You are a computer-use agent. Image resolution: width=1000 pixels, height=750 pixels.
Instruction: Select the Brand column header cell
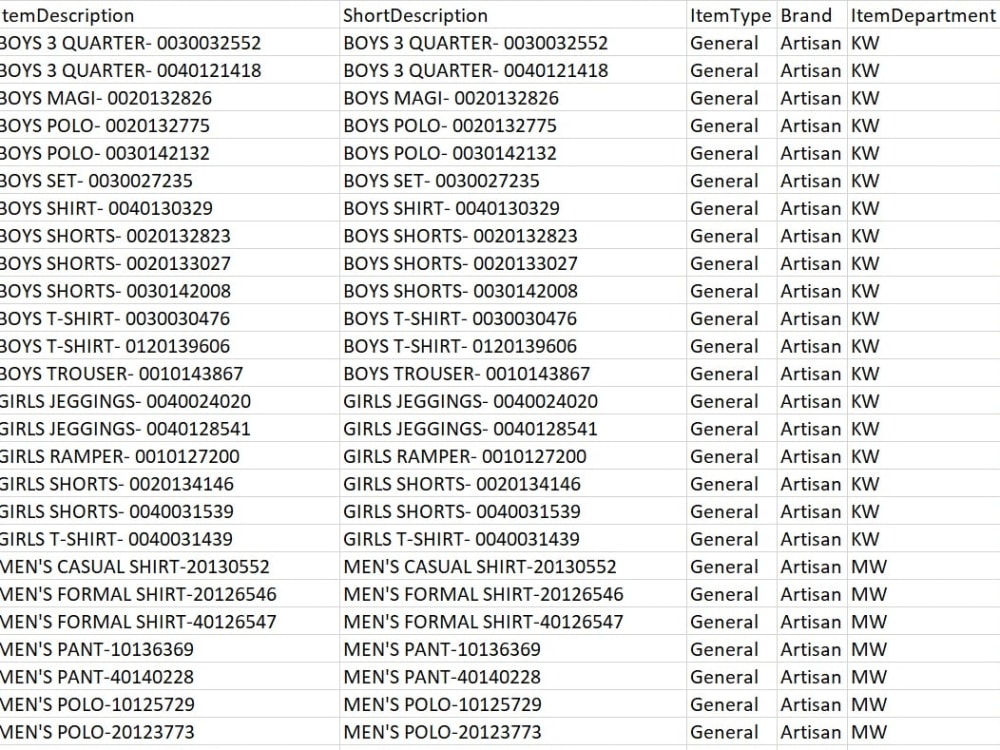pos(812,15)
